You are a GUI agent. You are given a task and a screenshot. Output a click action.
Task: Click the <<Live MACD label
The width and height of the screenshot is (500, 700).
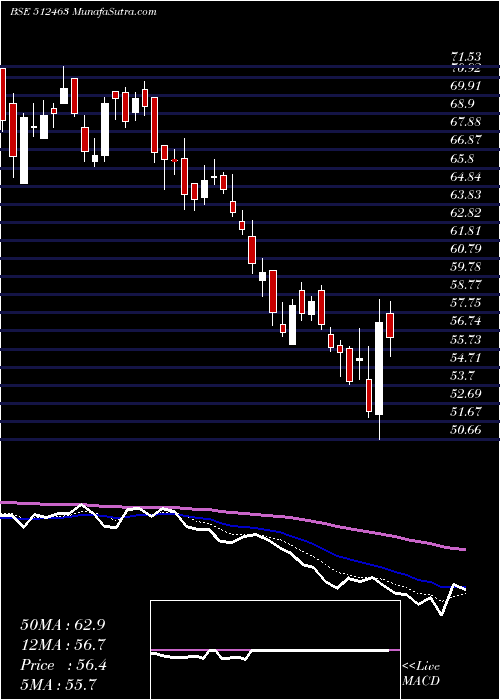tap(421, 673)
